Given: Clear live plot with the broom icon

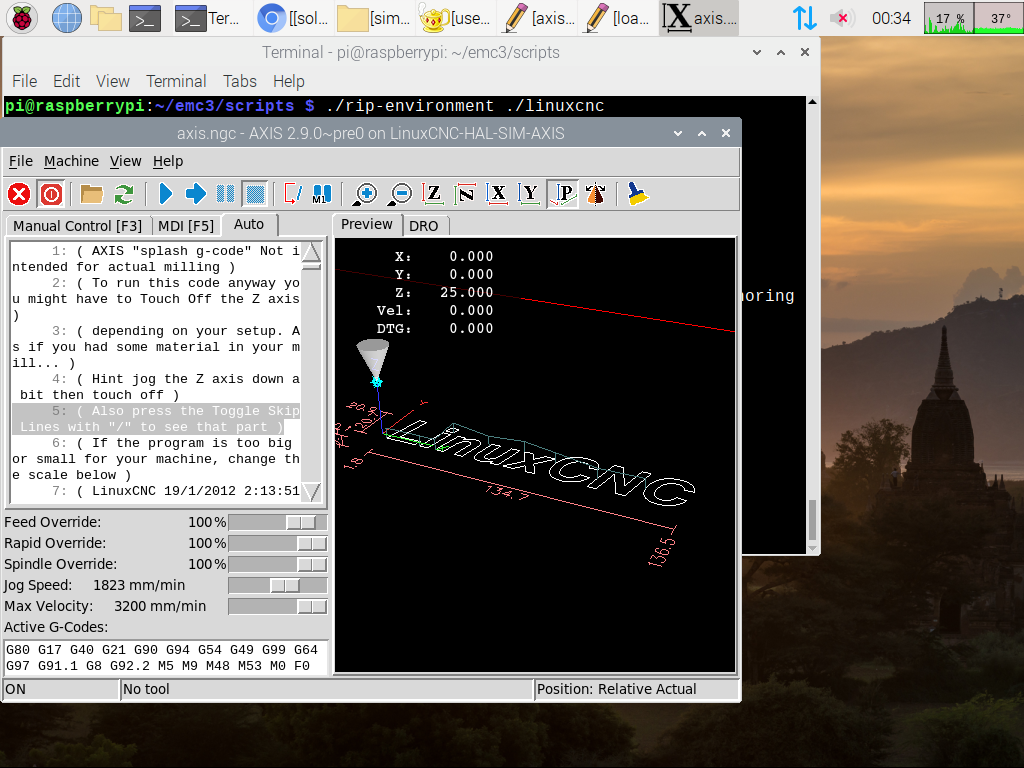Looking at the screenshot, I should pos(637,194).
